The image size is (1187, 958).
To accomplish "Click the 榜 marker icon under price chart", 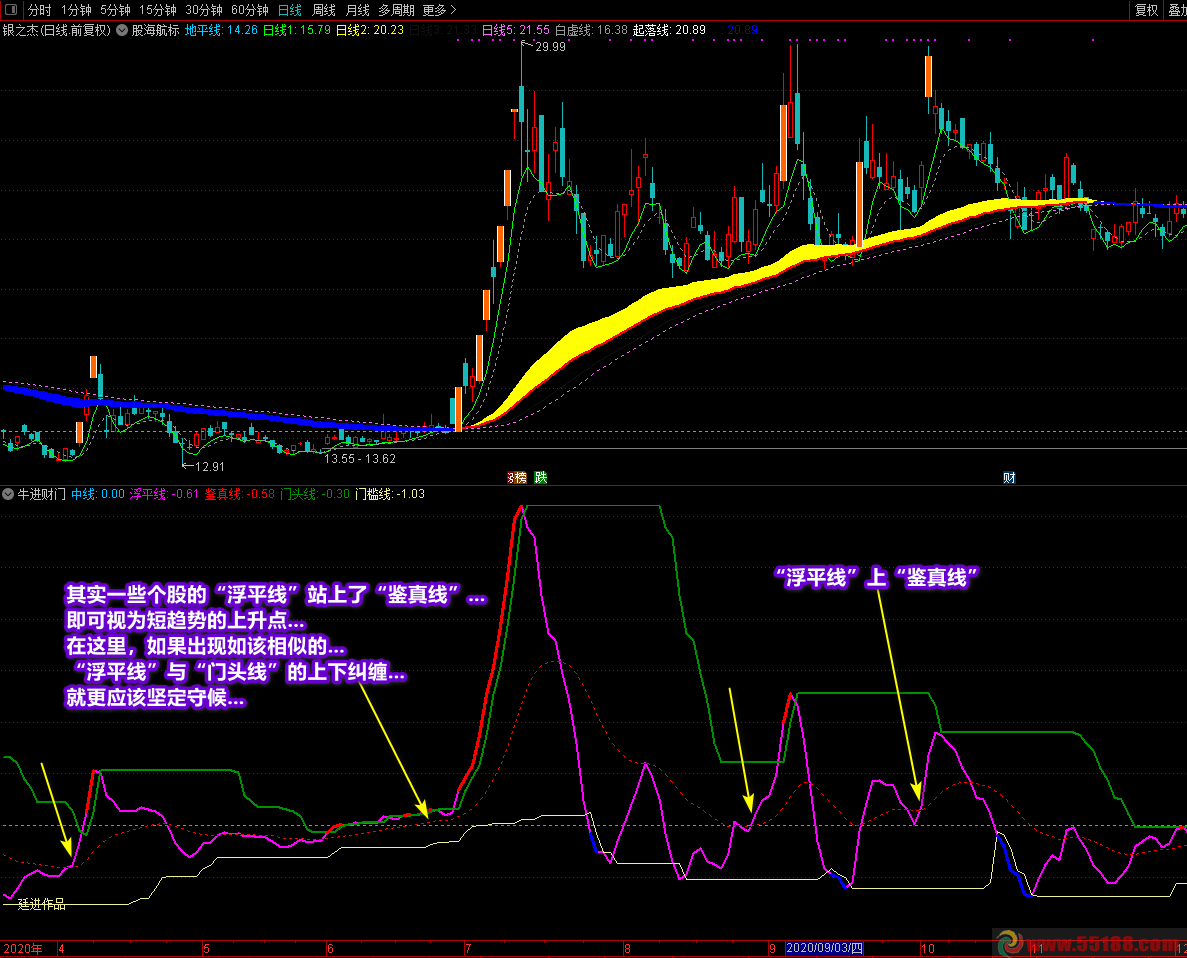I will [x=516, y=478].
